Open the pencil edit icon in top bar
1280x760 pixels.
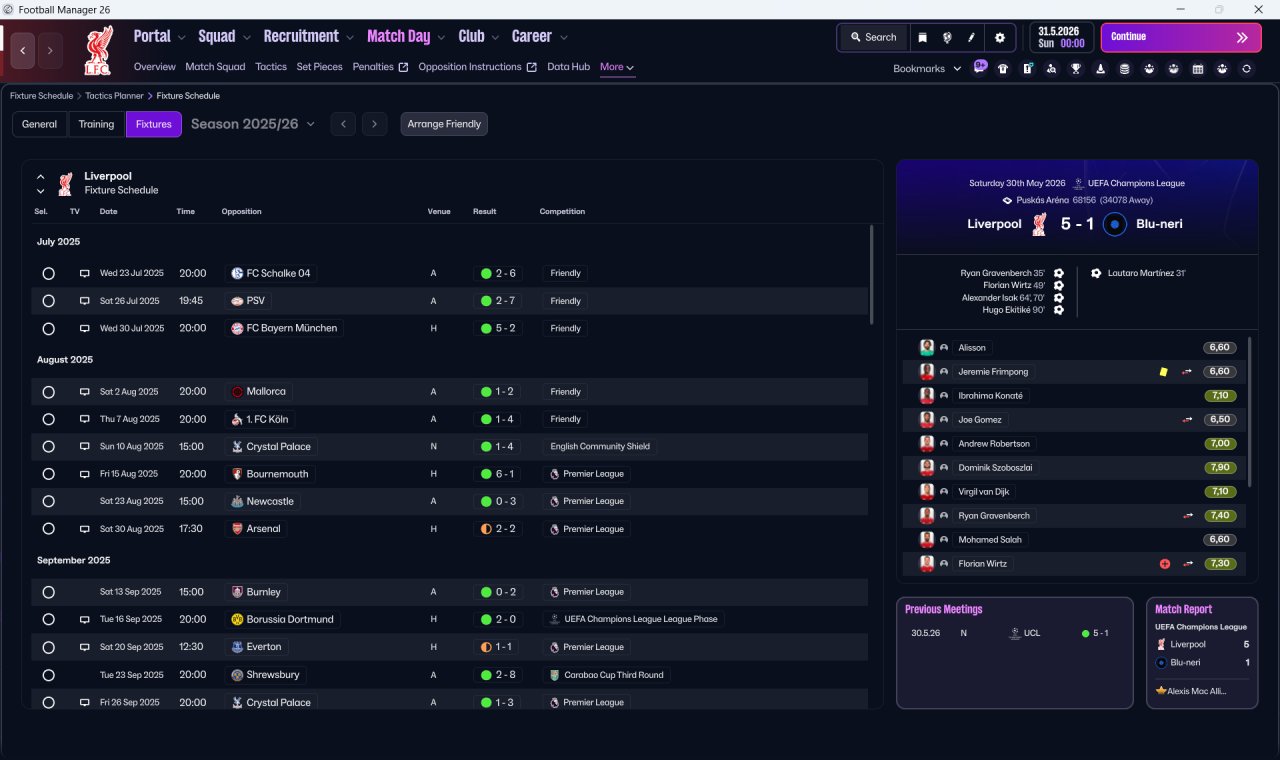971,37
